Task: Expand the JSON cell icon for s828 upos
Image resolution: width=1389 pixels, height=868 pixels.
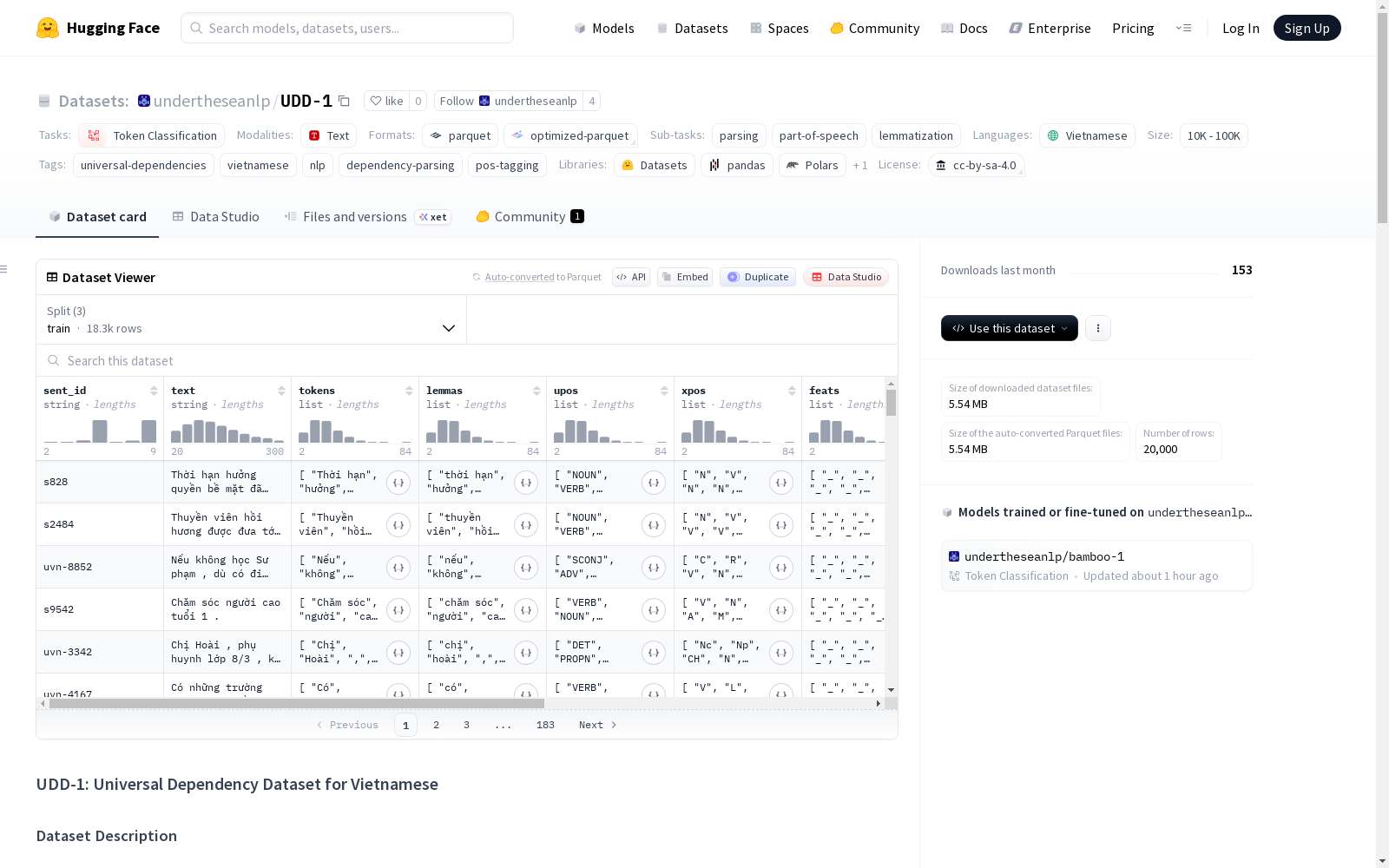Action: [654, 483]
